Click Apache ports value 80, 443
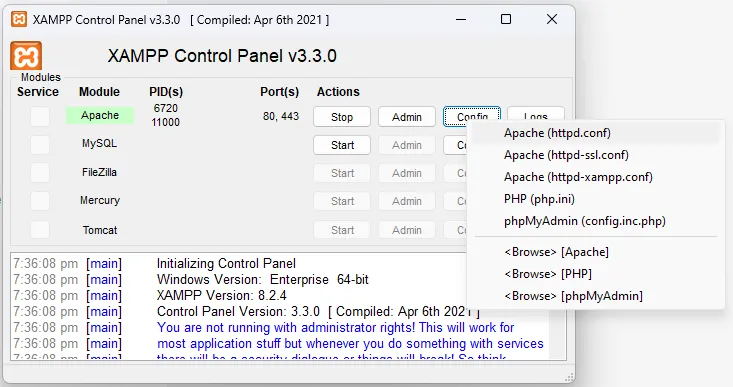733x387 pixels. coord(280,116)
